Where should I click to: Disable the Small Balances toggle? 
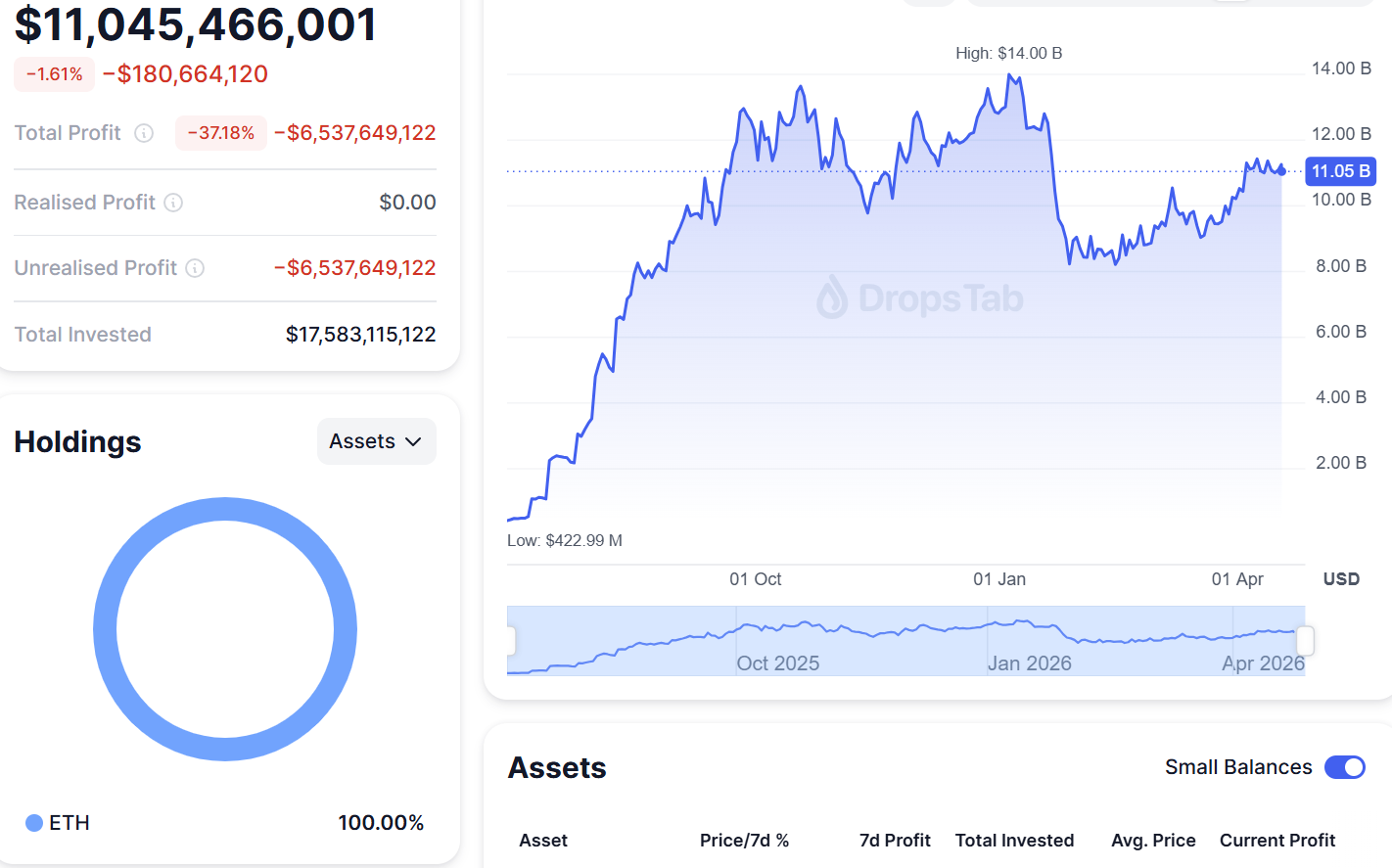(x=1347, y=767)
